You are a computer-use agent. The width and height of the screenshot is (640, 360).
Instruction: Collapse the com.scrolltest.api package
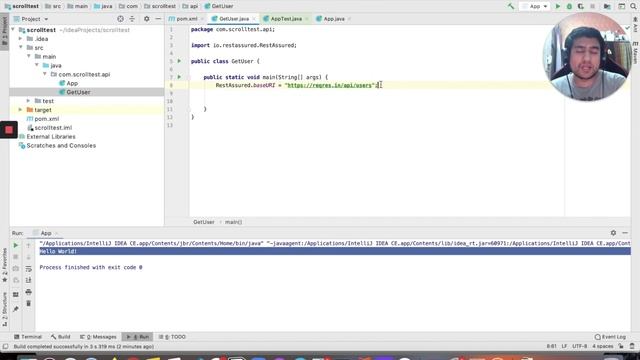click(x=45, y=74)
